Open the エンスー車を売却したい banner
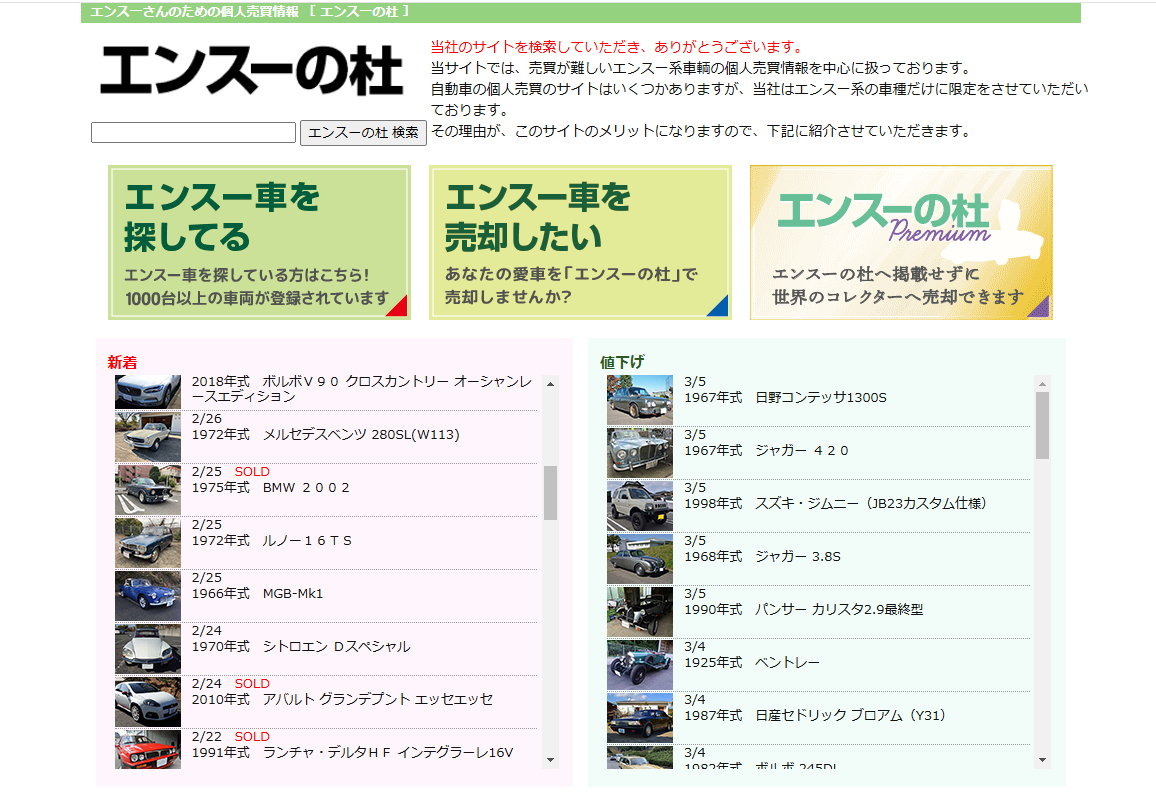 580,243
